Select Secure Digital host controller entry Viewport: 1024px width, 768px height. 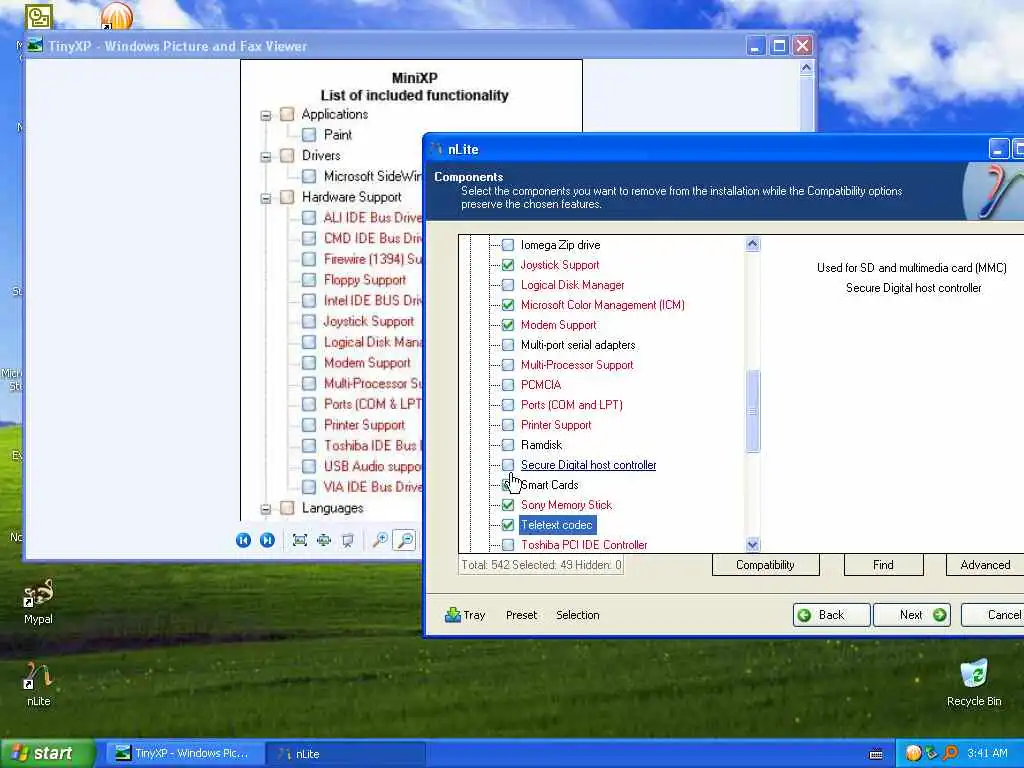pyautogui.click(x=588, y=465)
